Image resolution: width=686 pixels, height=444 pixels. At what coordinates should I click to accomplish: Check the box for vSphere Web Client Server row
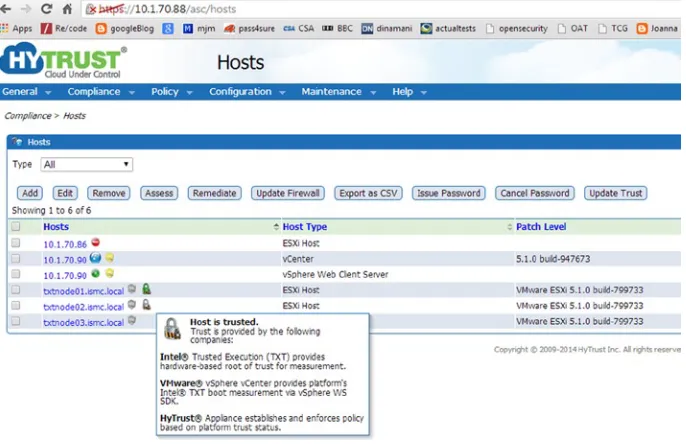tap(16, 274)
